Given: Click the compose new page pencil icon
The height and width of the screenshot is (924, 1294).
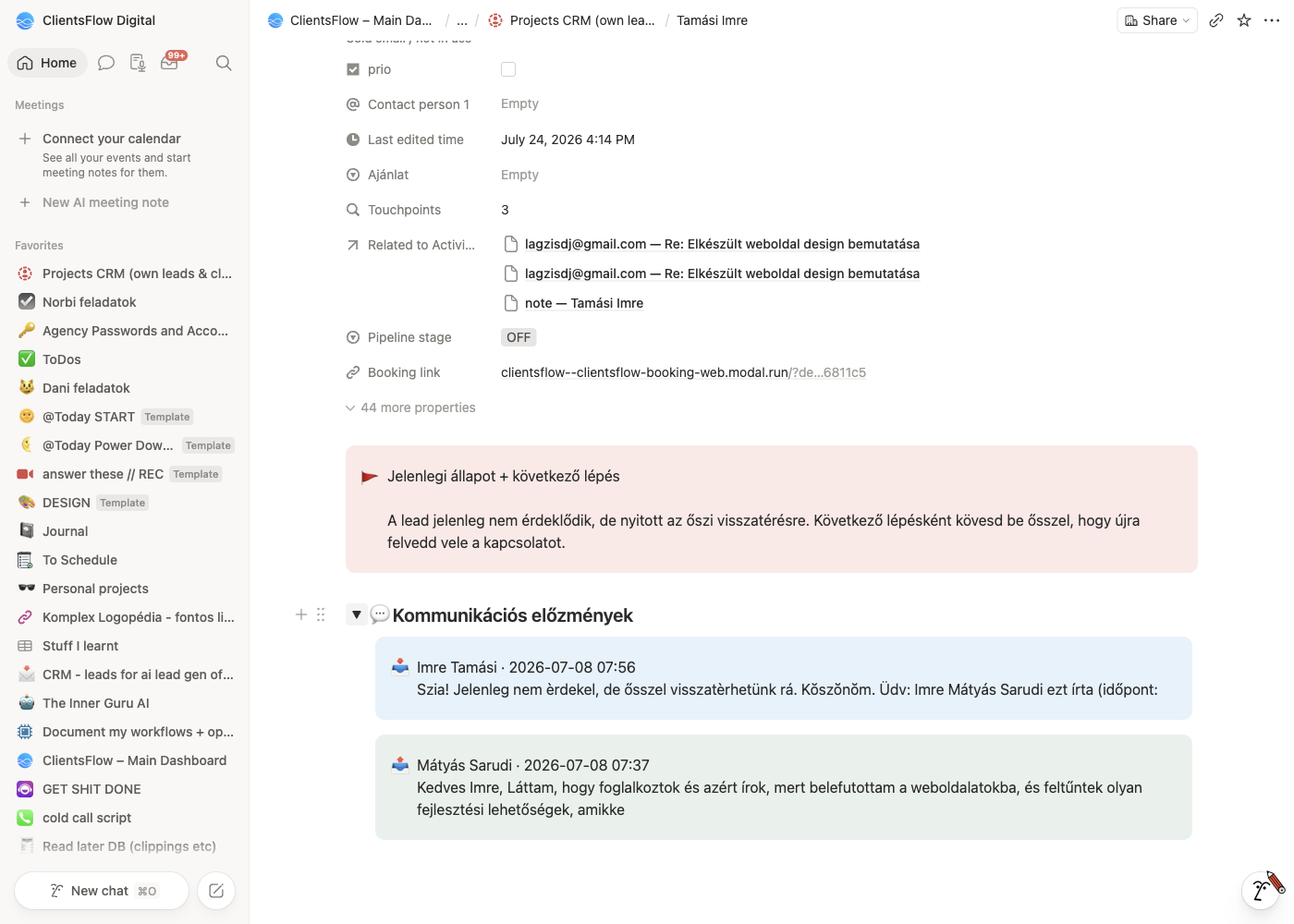Looking at the screenshot, I should point(216,891).
